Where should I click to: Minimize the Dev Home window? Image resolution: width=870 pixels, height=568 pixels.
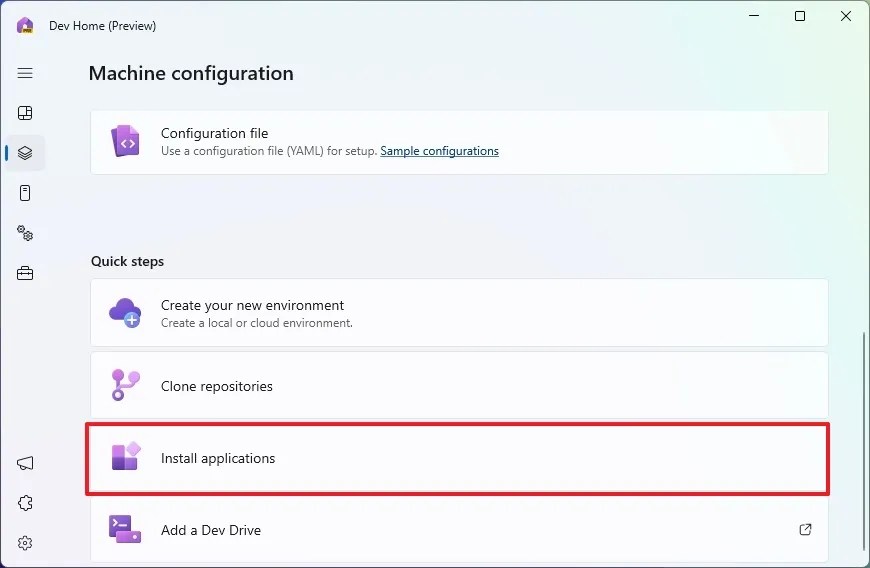coord(754,16)
